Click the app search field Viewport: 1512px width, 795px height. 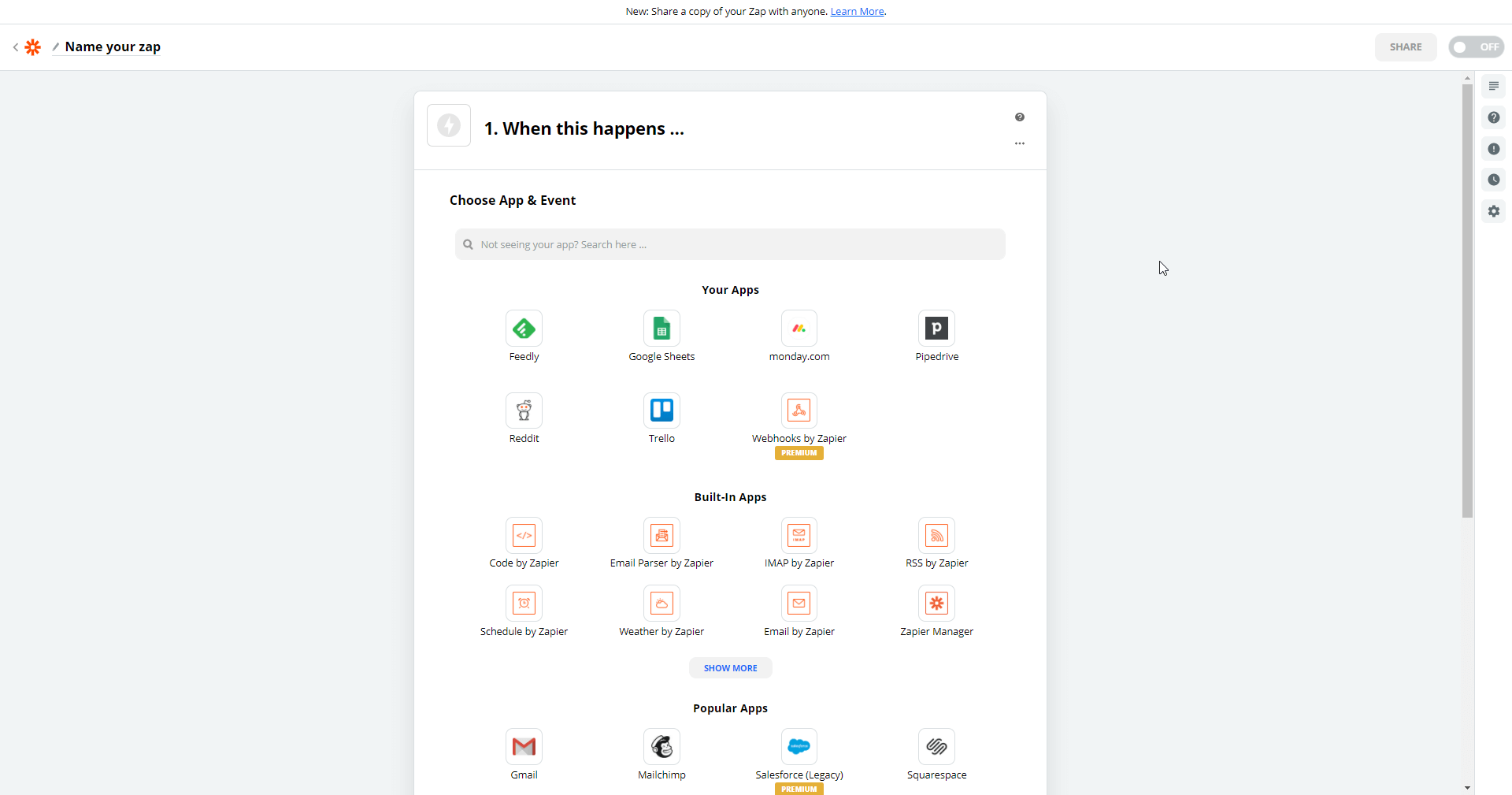point(730,244)
